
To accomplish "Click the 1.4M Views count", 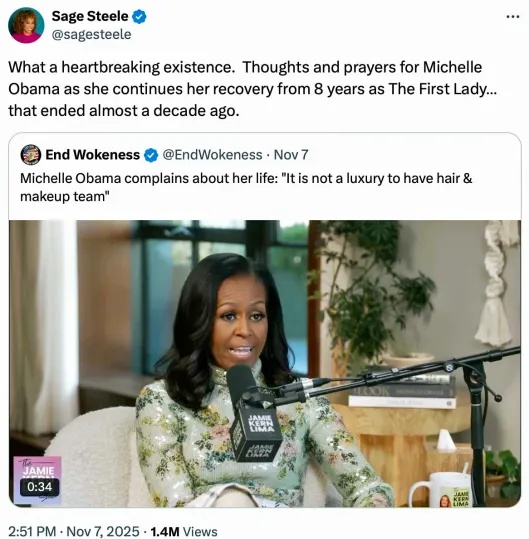I will (x=184, y=531).
